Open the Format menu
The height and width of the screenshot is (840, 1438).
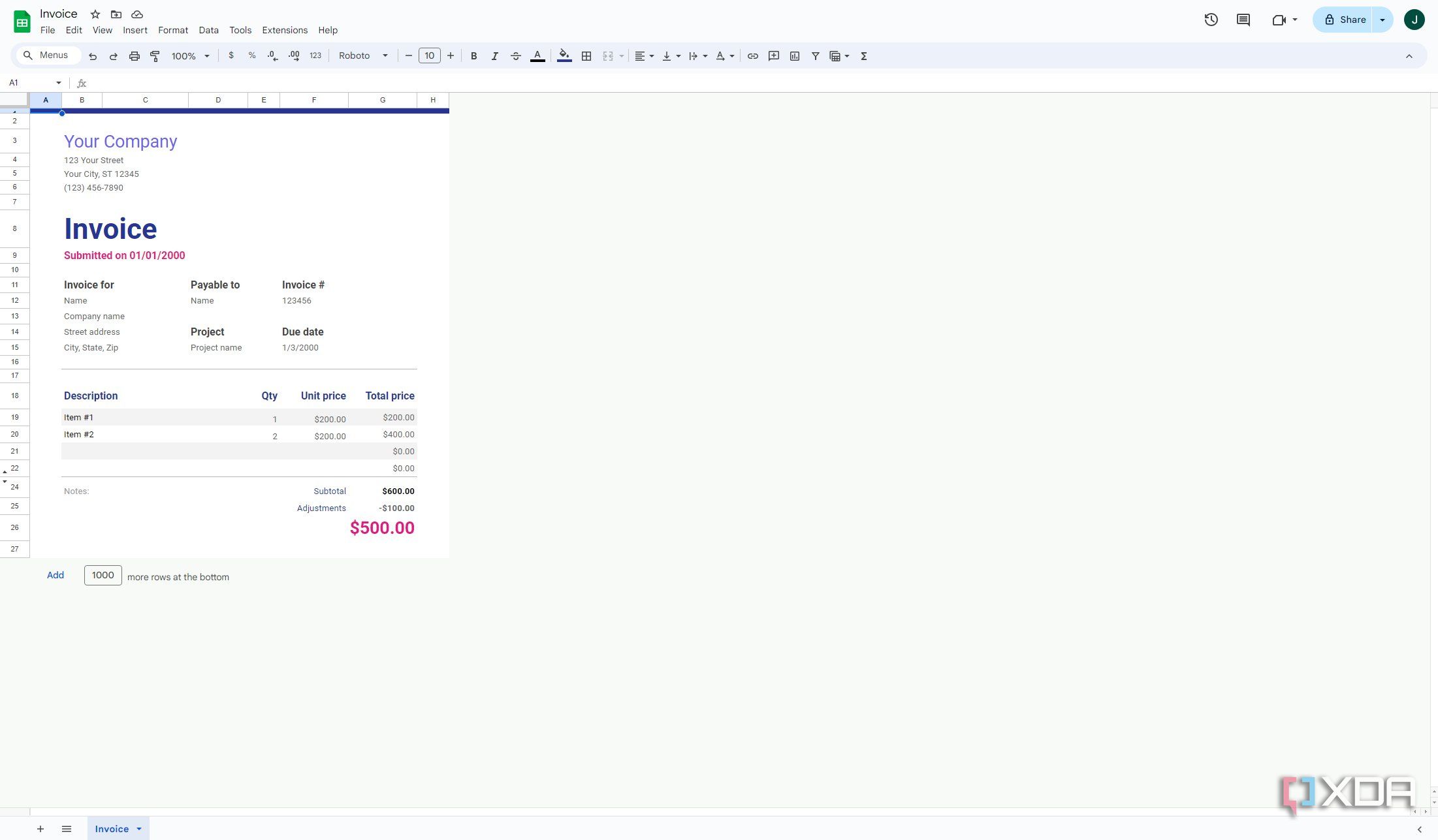(173, 30)
